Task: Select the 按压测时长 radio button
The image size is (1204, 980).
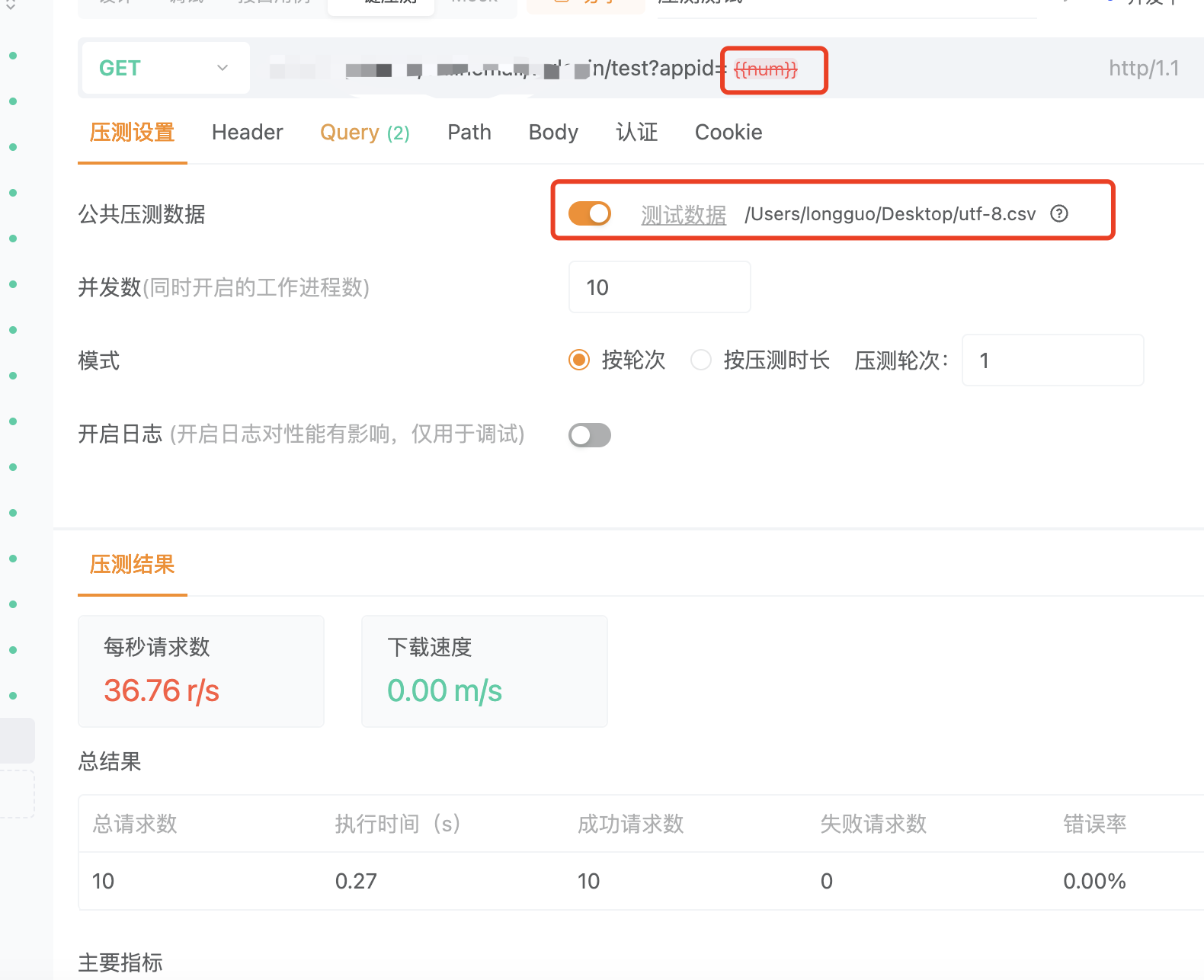Action: 701,360
